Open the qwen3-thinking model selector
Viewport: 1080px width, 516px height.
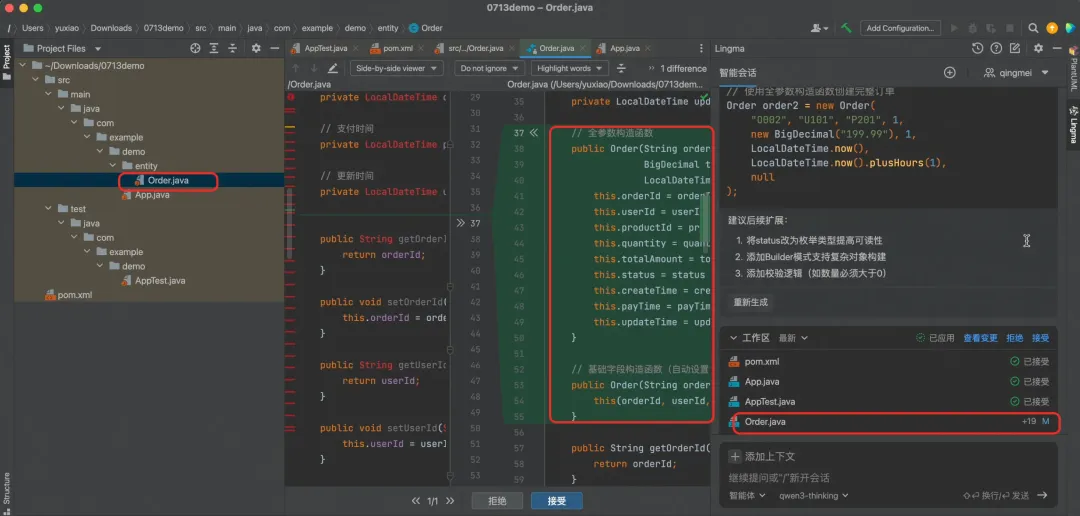(813, 495)
